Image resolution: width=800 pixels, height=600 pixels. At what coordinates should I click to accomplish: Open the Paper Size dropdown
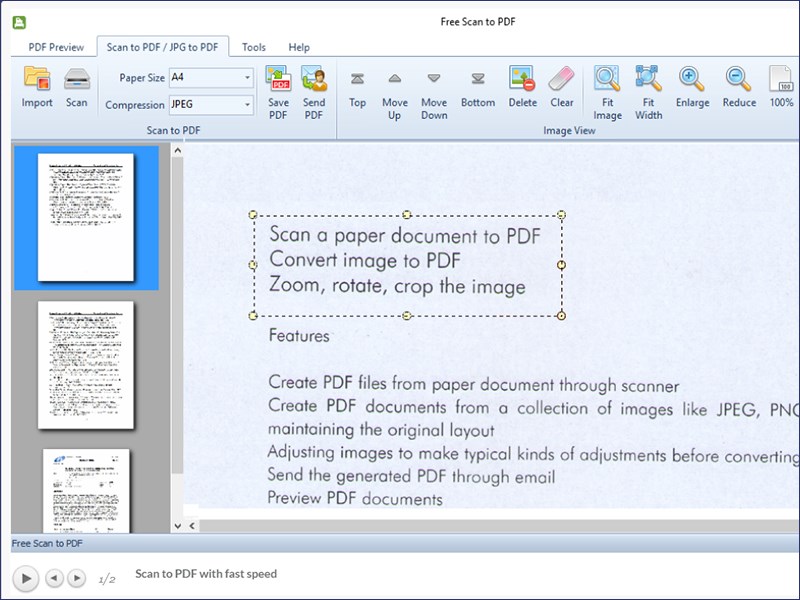[x=248, y=77]
